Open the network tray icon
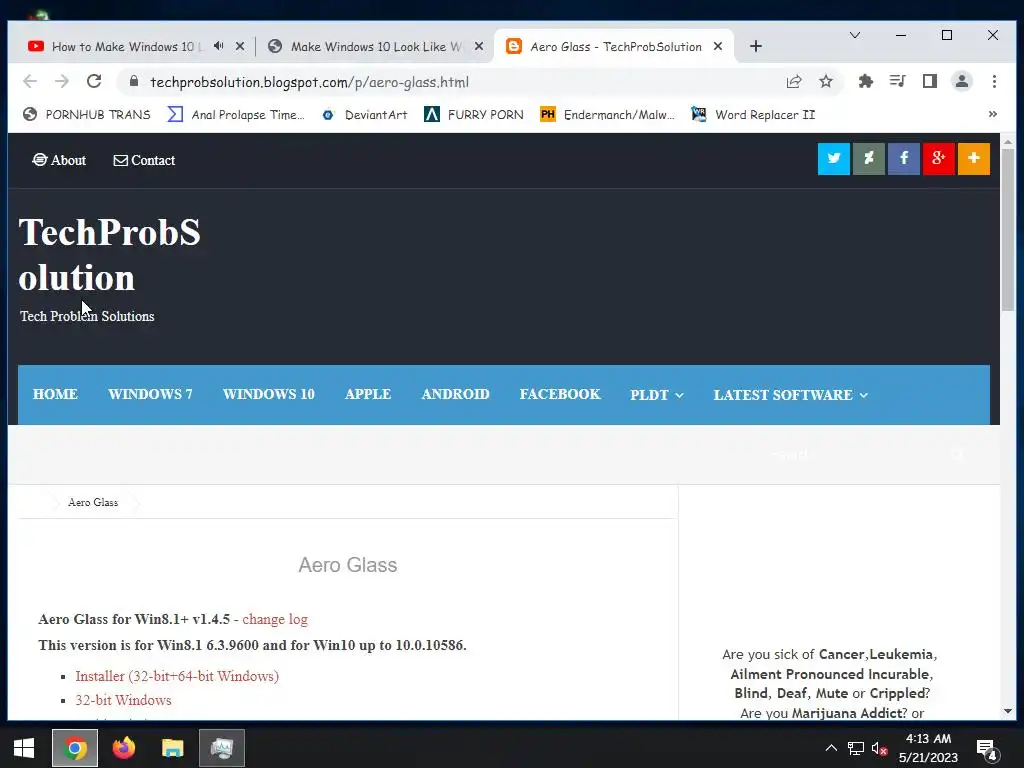1024x768 pixels. tap(856, 748)
